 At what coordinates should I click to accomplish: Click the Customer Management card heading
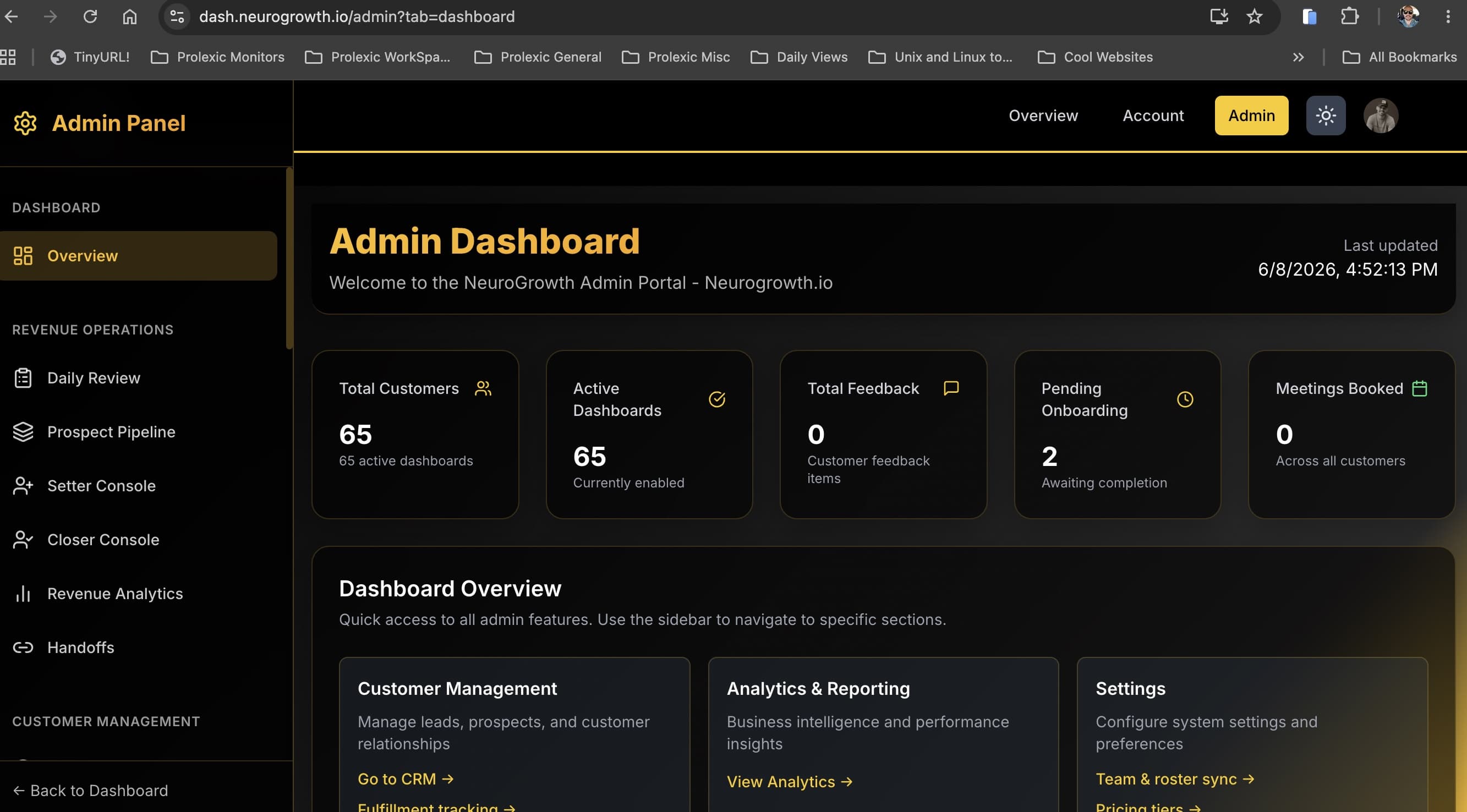click(x=457, y=688)
